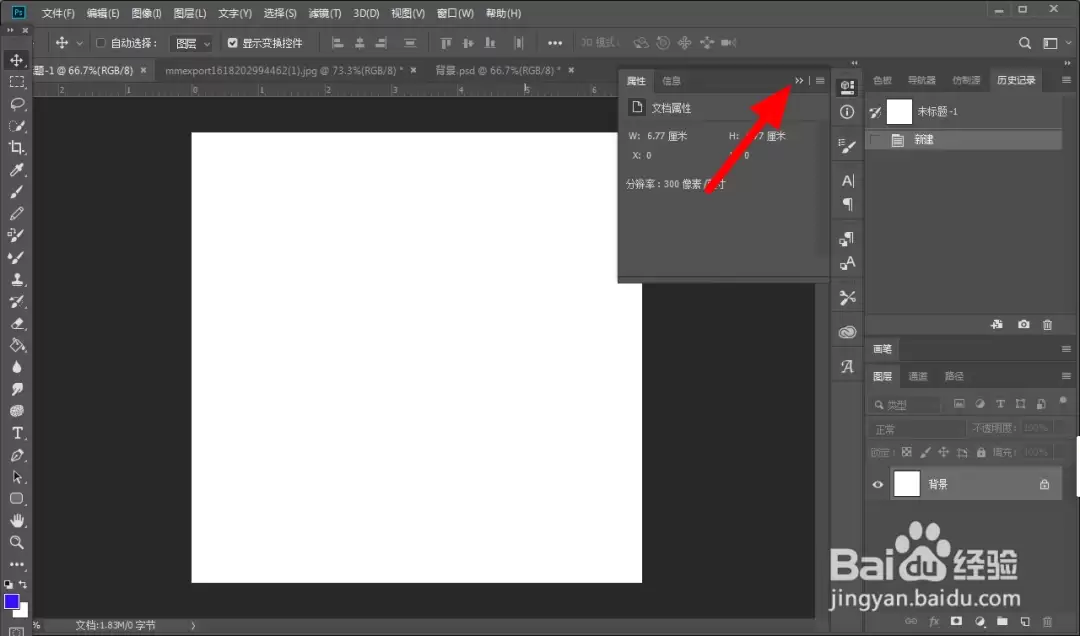
Task: Open the Image menu
Action: pos(146,13)
